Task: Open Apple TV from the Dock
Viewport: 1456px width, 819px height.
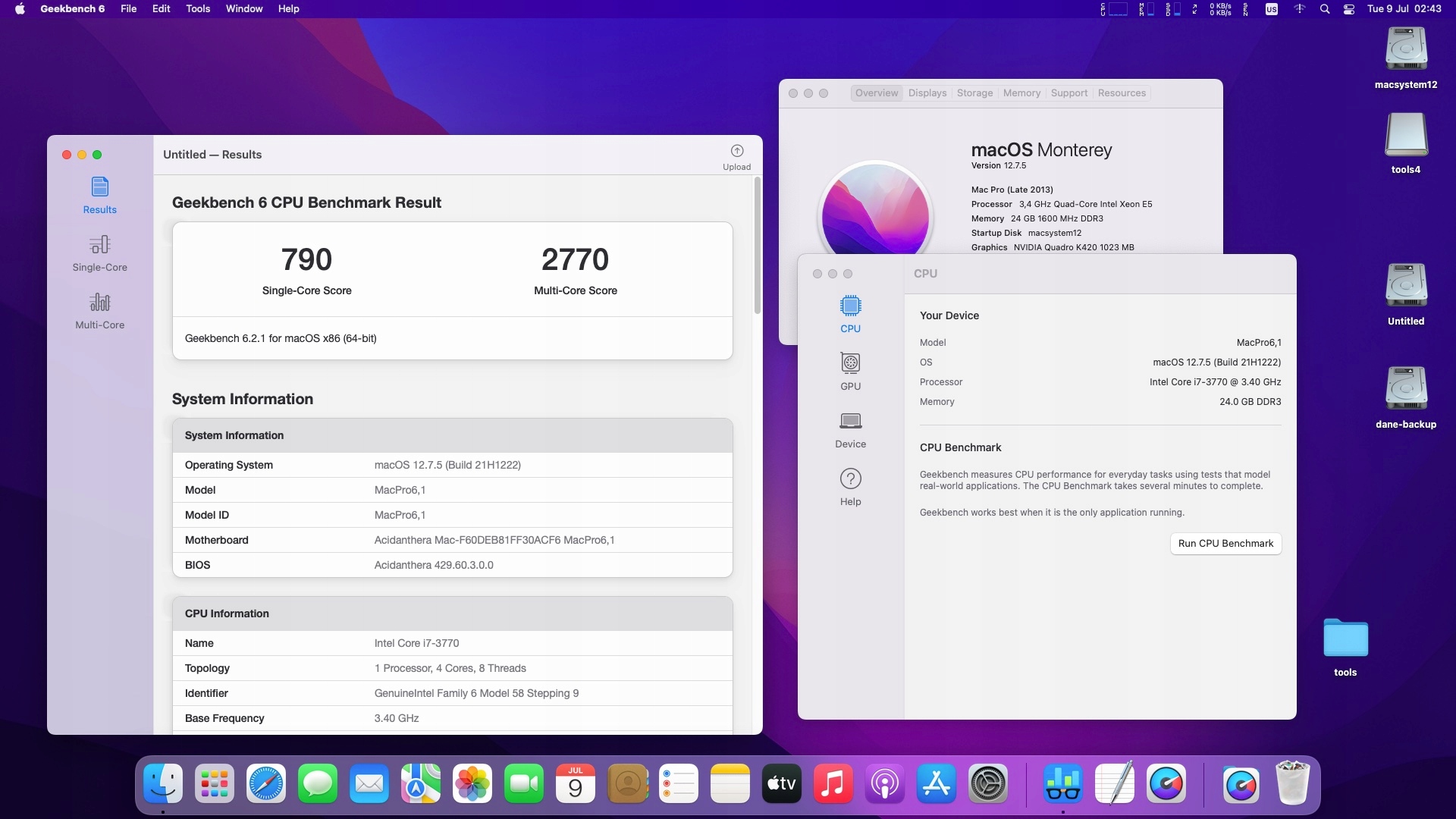Action: point(782,784)
